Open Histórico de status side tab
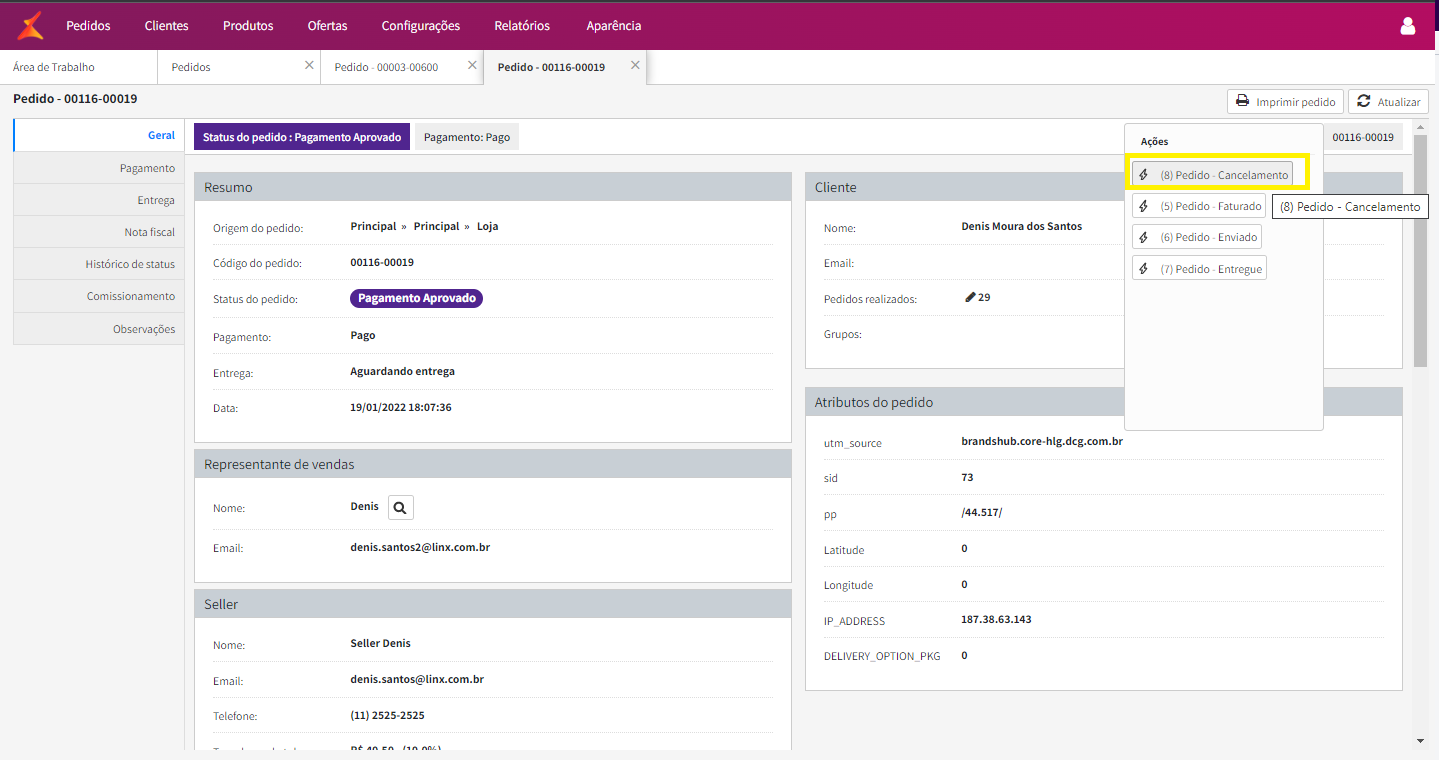Image resolution: width=1439 pixels, height=760 pixels. click(x=99, y=264)
